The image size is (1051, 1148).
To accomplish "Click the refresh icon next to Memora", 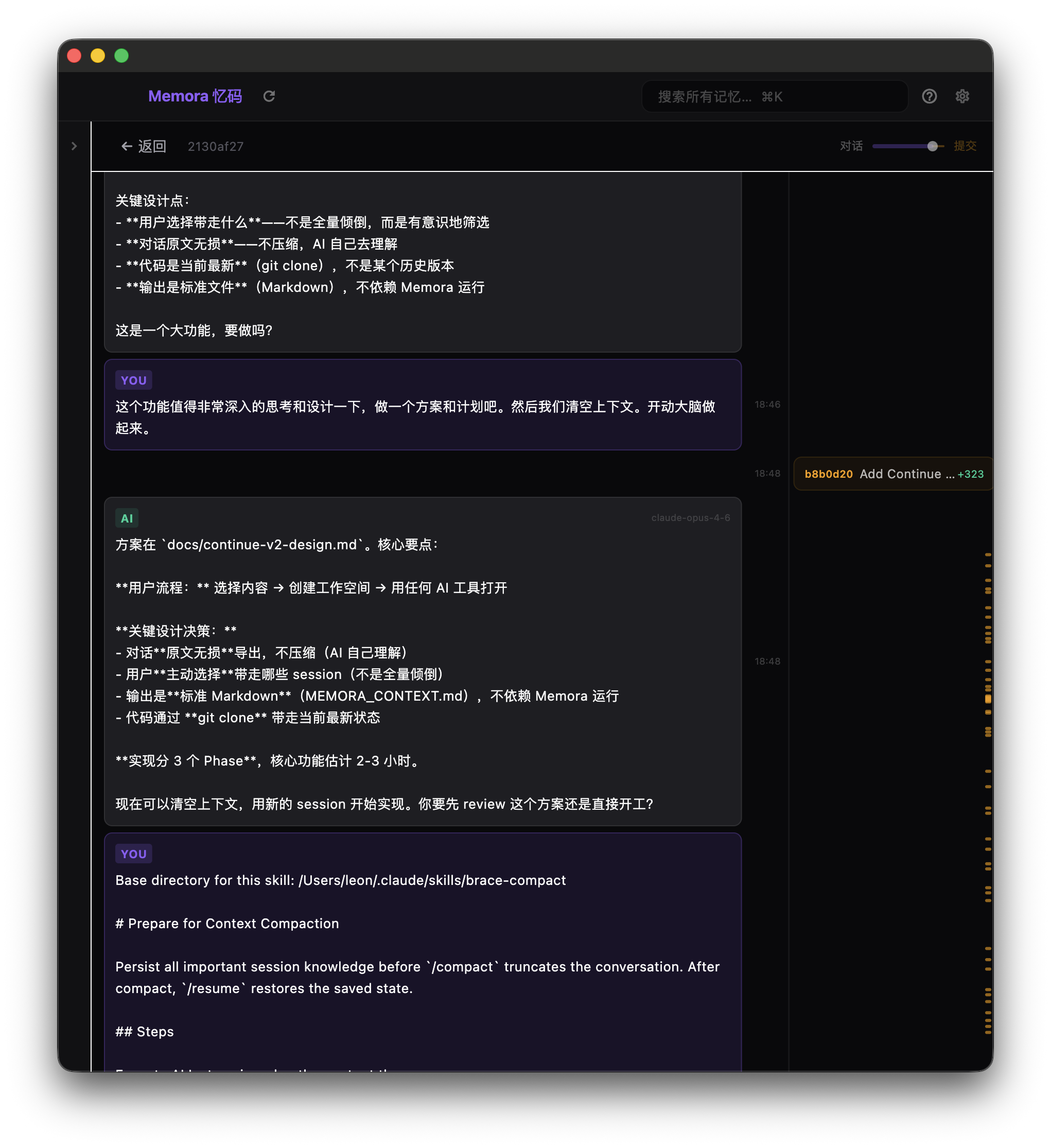I will pos(269,96).
